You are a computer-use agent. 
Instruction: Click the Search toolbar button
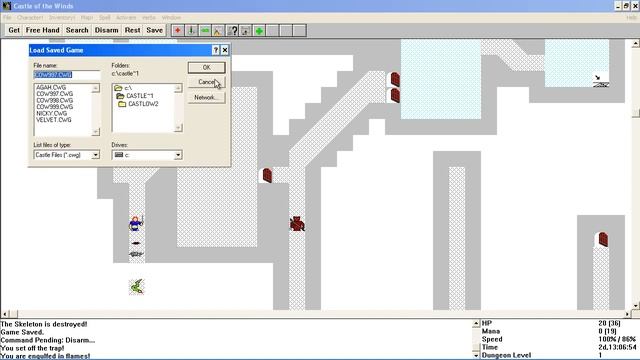pos(77,30)
